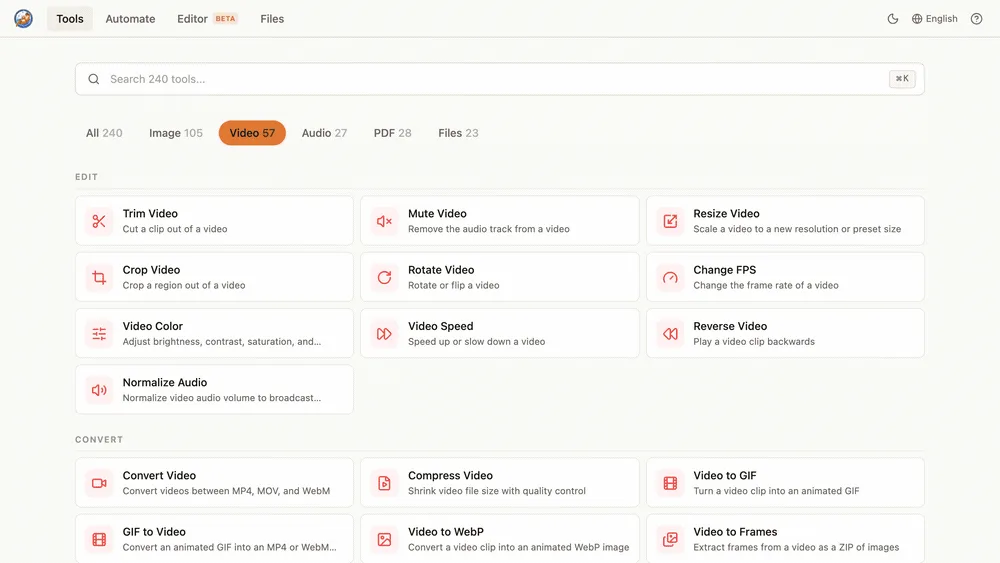Open the Mute Video title
1000x563 pixels.
coord(437,214)
